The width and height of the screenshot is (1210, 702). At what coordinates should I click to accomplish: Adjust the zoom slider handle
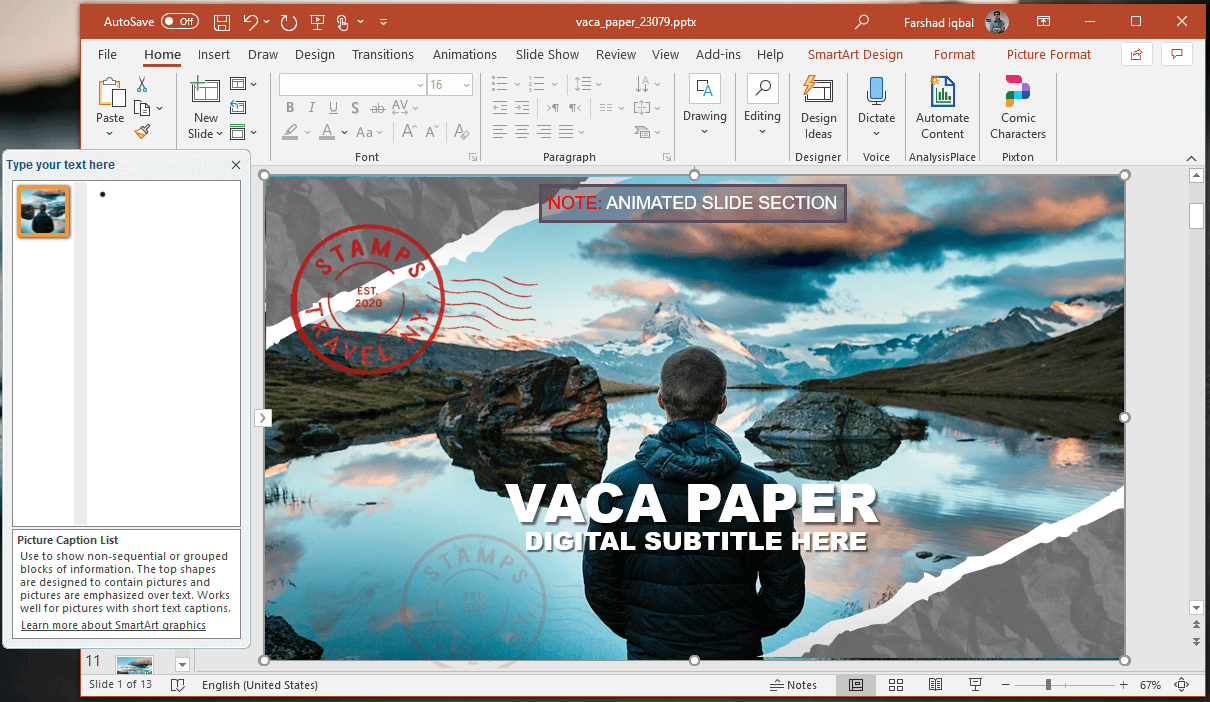tap(1048, 685)
